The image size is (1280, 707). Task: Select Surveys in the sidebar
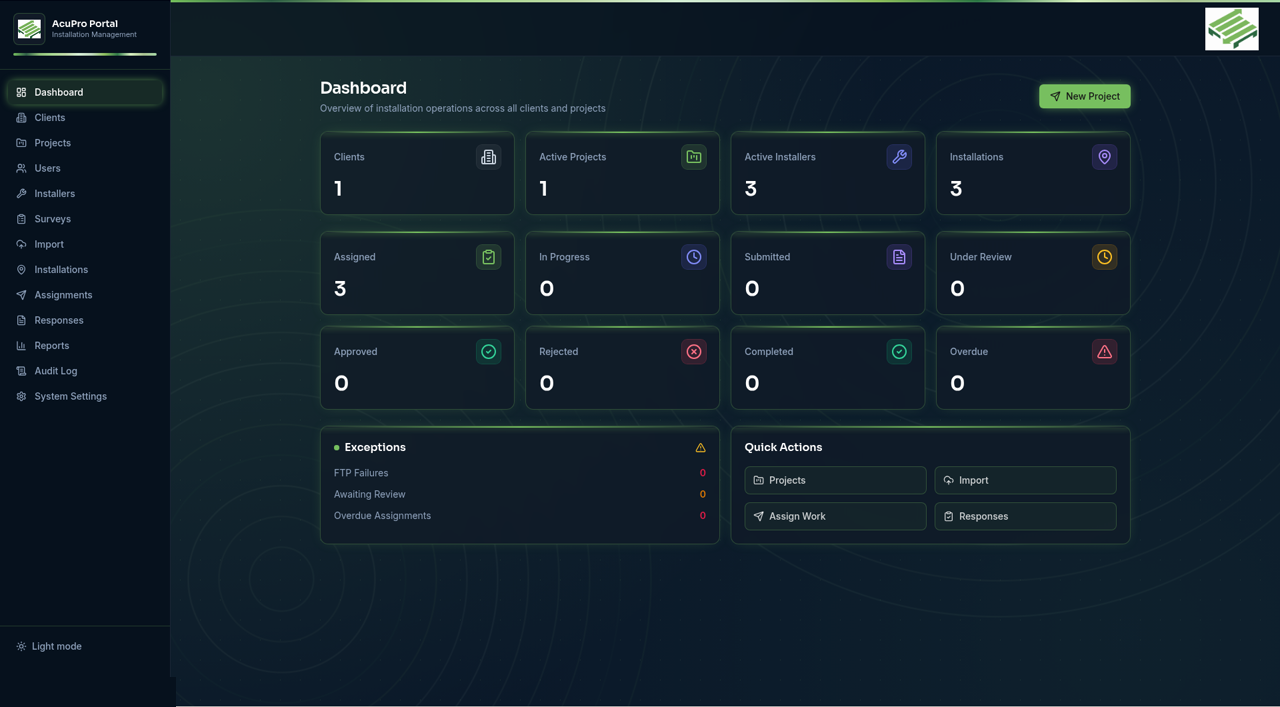pos(85,219)
